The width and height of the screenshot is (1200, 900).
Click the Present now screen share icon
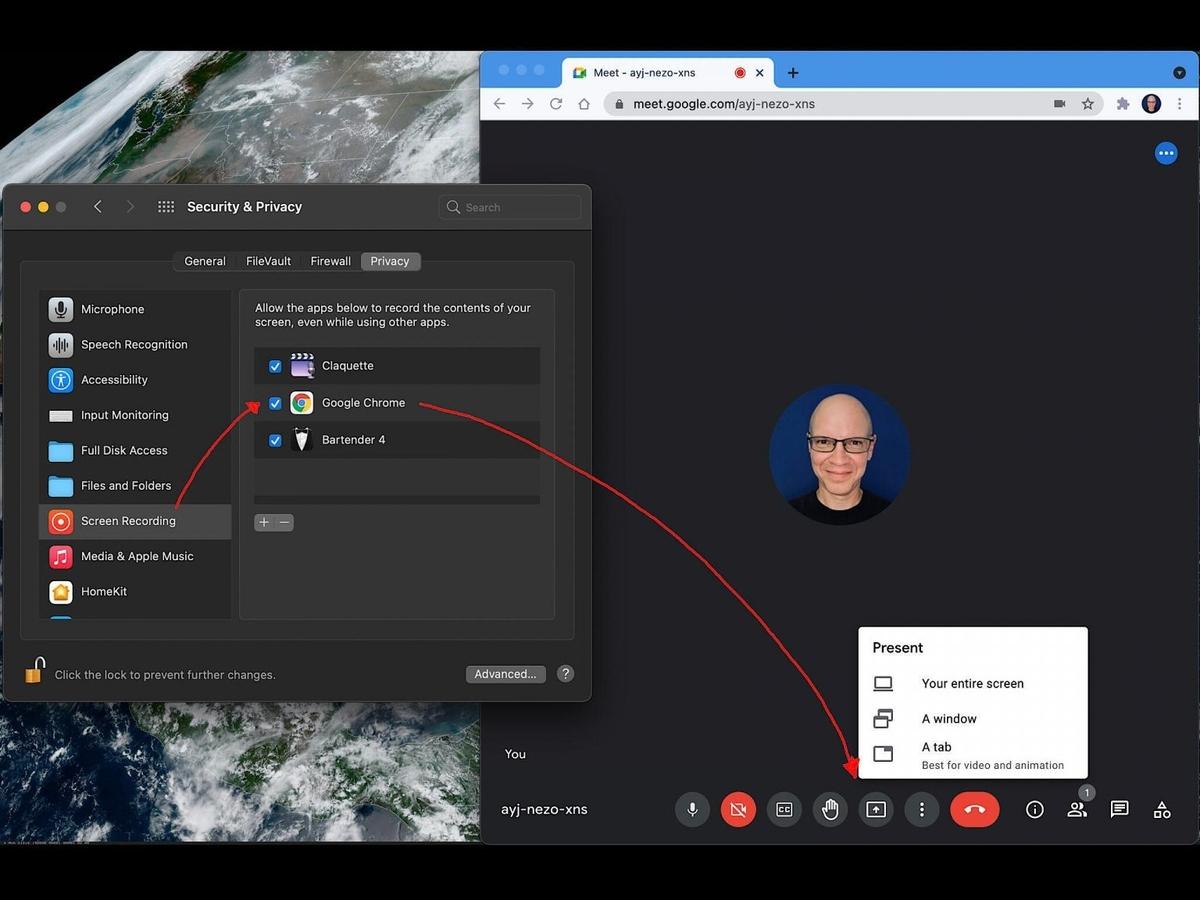(876, 810)
